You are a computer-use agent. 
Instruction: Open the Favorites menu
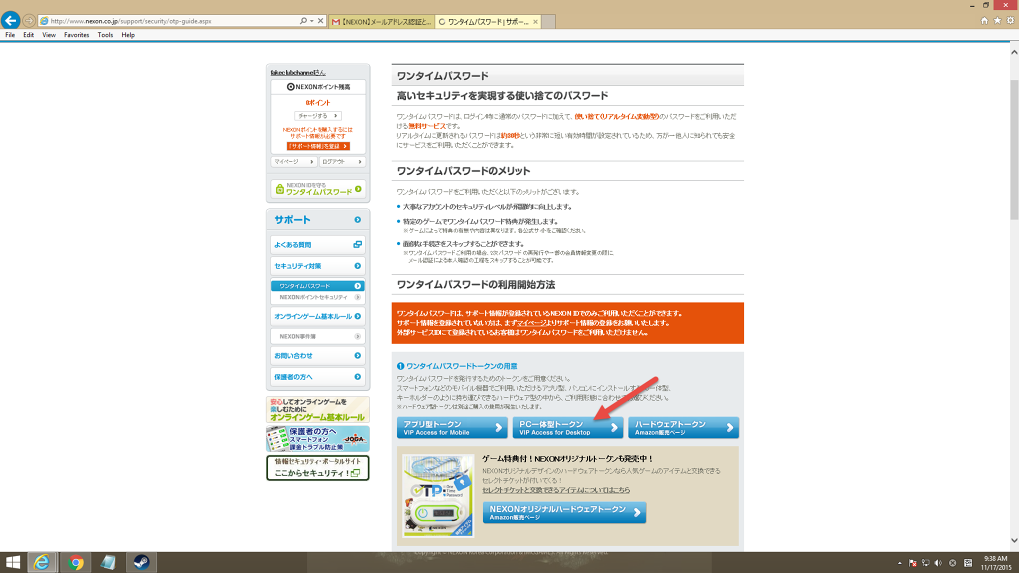[76, 35]
